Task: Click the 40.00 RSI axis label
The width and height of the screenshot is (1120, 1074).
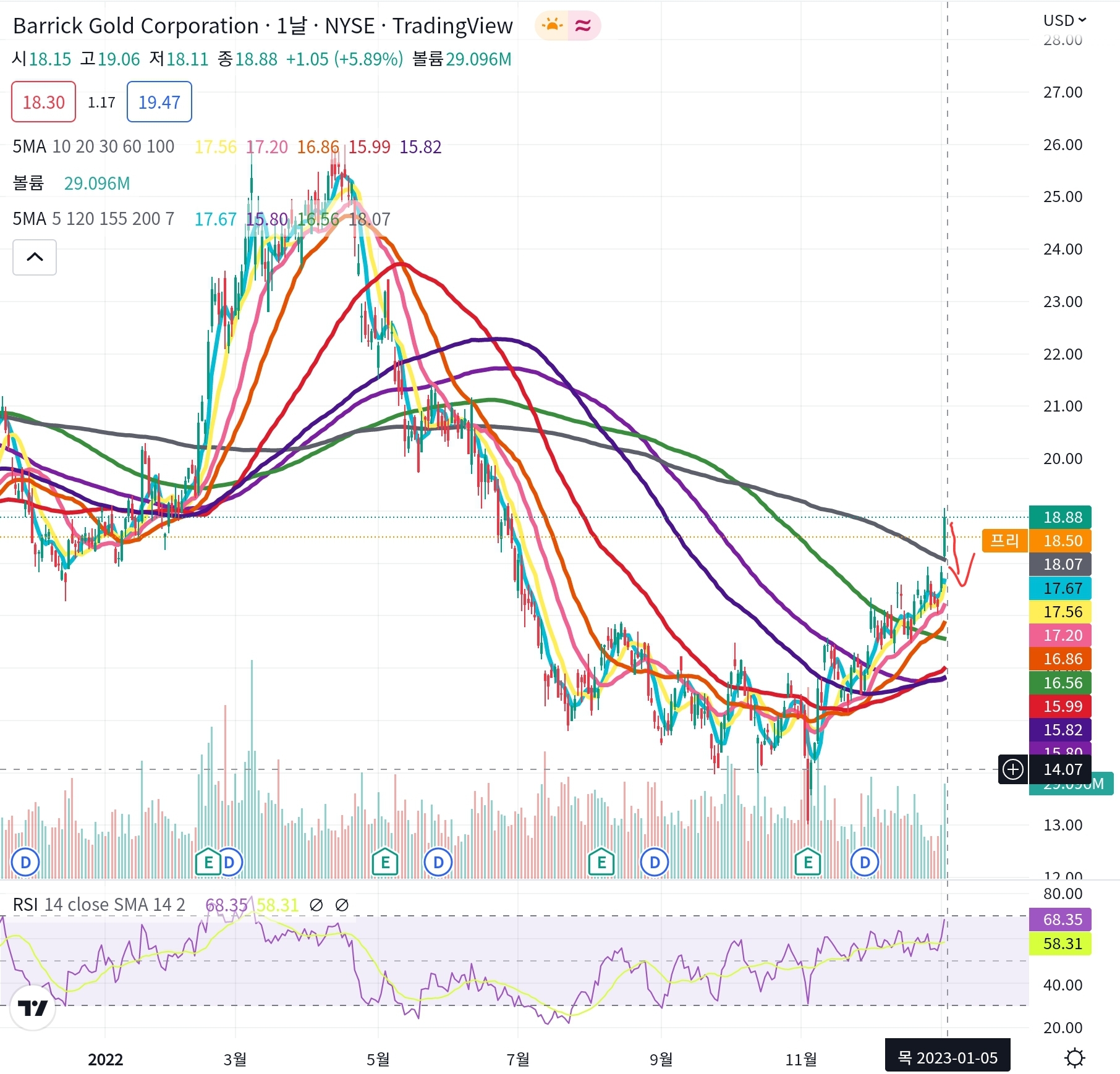Action: (1063, 985)
